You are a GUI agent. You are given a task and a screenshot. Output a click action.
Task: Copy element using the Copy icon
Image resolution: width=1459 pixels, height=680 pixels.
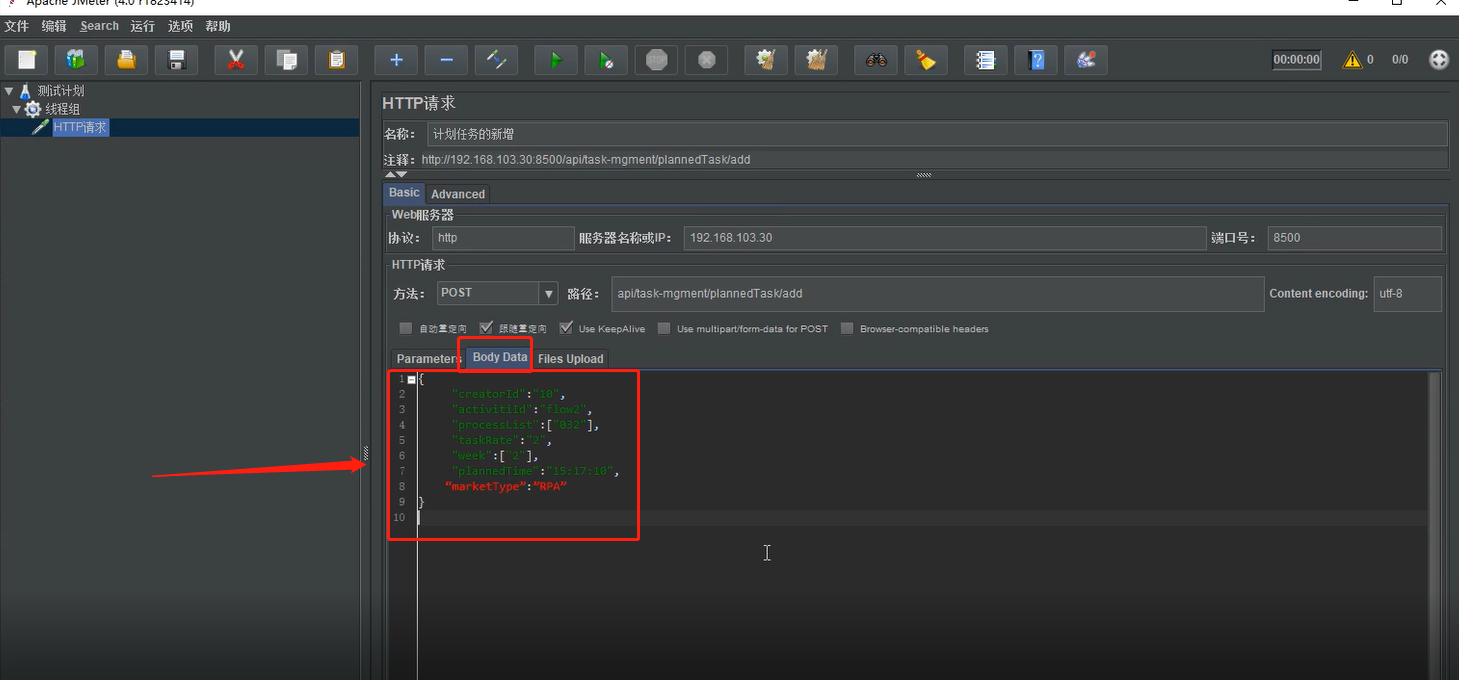[x=286, y=60]
